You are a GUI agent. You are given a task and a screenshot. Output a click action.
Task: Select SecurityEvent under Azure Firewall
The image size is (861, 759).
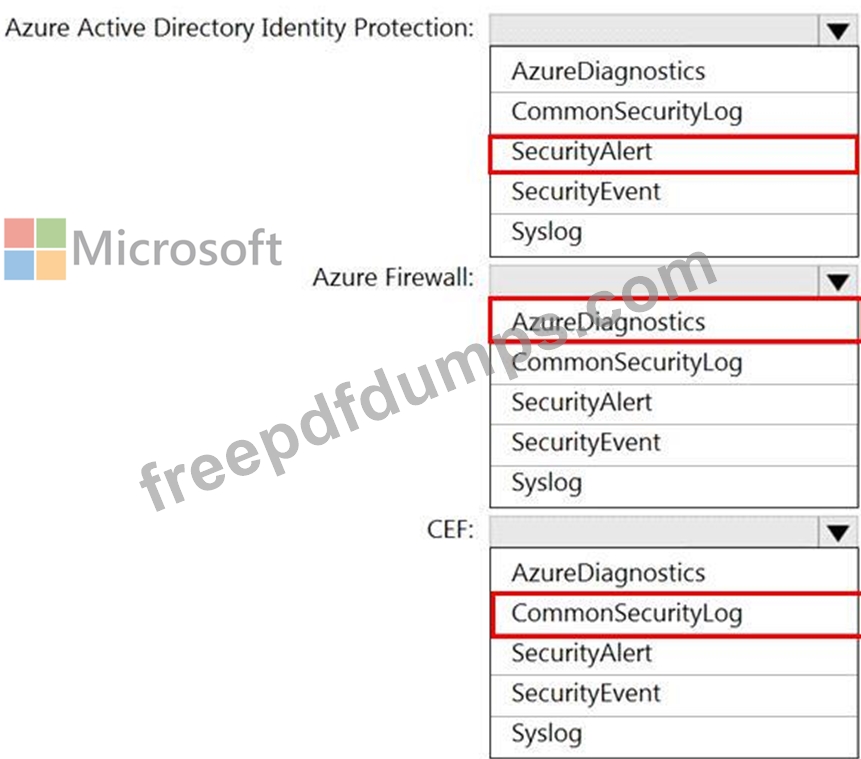[x=586, y=442]
